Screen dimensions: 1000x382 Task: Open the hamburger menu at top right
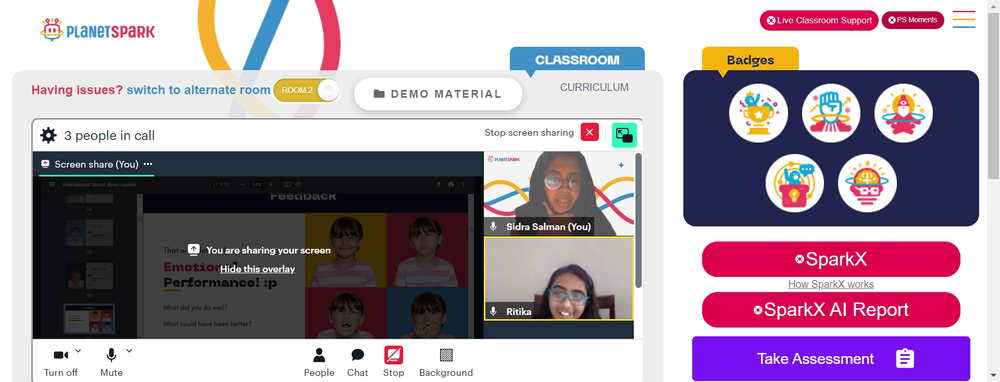coord(964,19)
